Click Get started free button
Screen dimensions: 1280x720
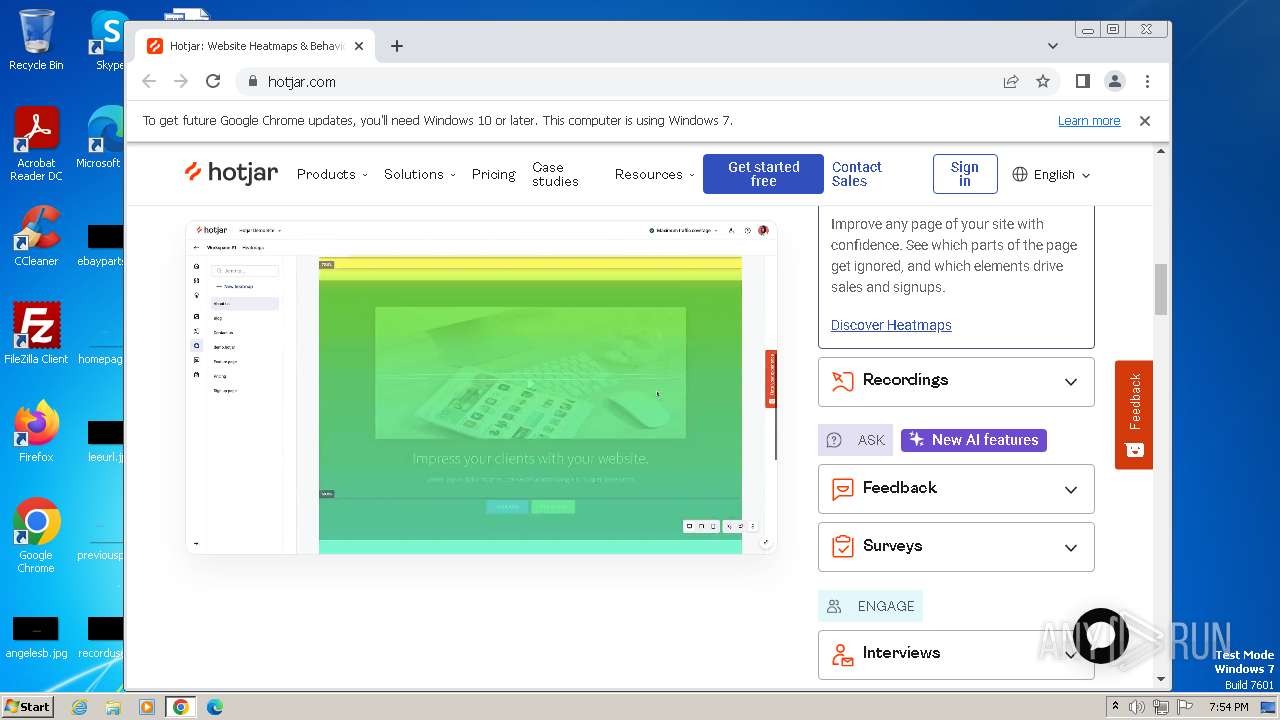pos(763,174)
